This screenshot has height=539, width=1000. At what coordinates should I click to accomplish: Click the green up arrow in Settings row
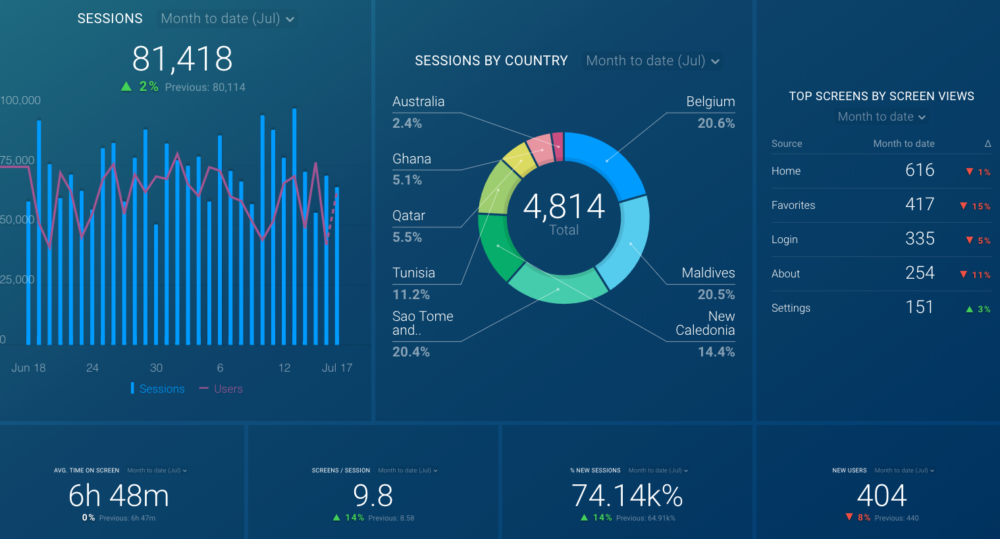coord(969,309)
